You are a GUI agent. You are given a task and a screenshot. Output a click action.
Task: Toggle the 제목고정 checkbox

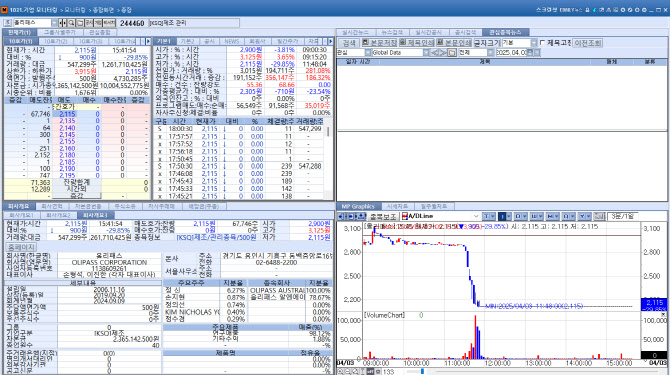[543, 43]
